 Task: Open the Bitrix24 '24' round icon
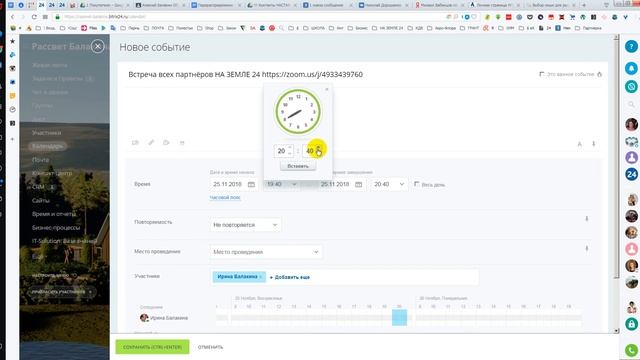coord(631,174)
